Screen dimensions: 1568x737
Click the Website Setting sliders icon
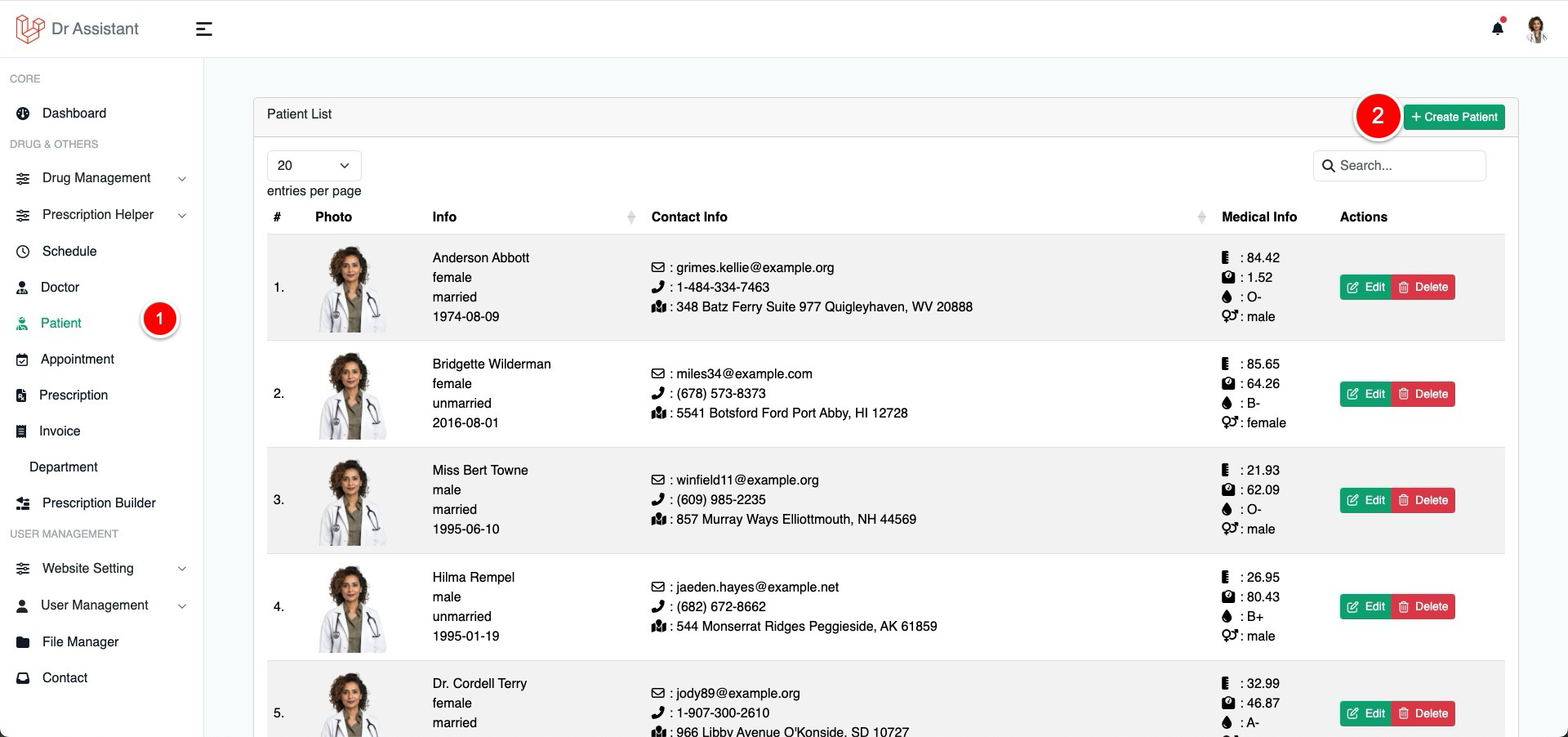click(x=23, y=569)
